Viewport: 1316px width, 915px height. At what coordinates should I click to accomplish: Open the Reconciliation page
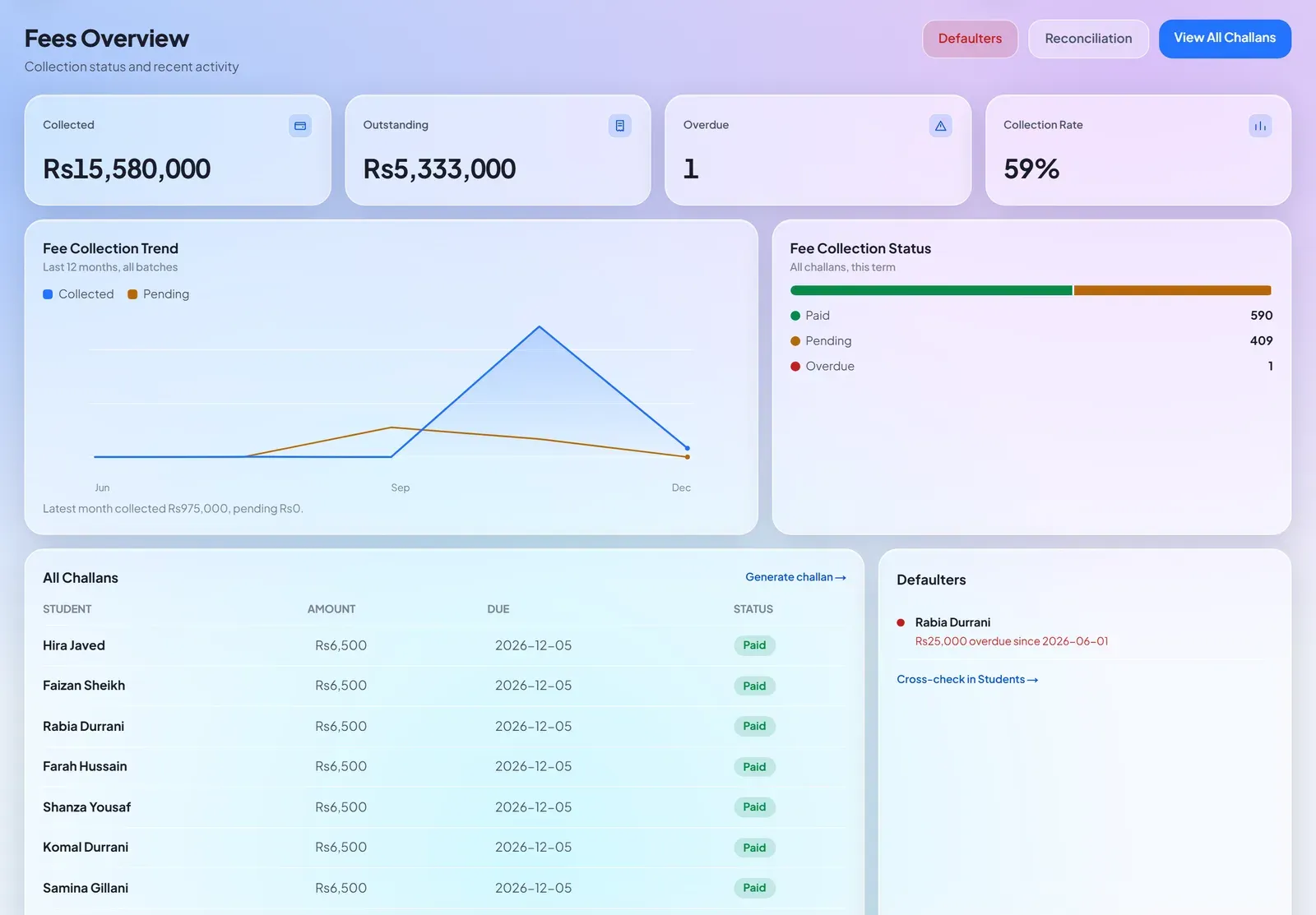click(1088, 39)
